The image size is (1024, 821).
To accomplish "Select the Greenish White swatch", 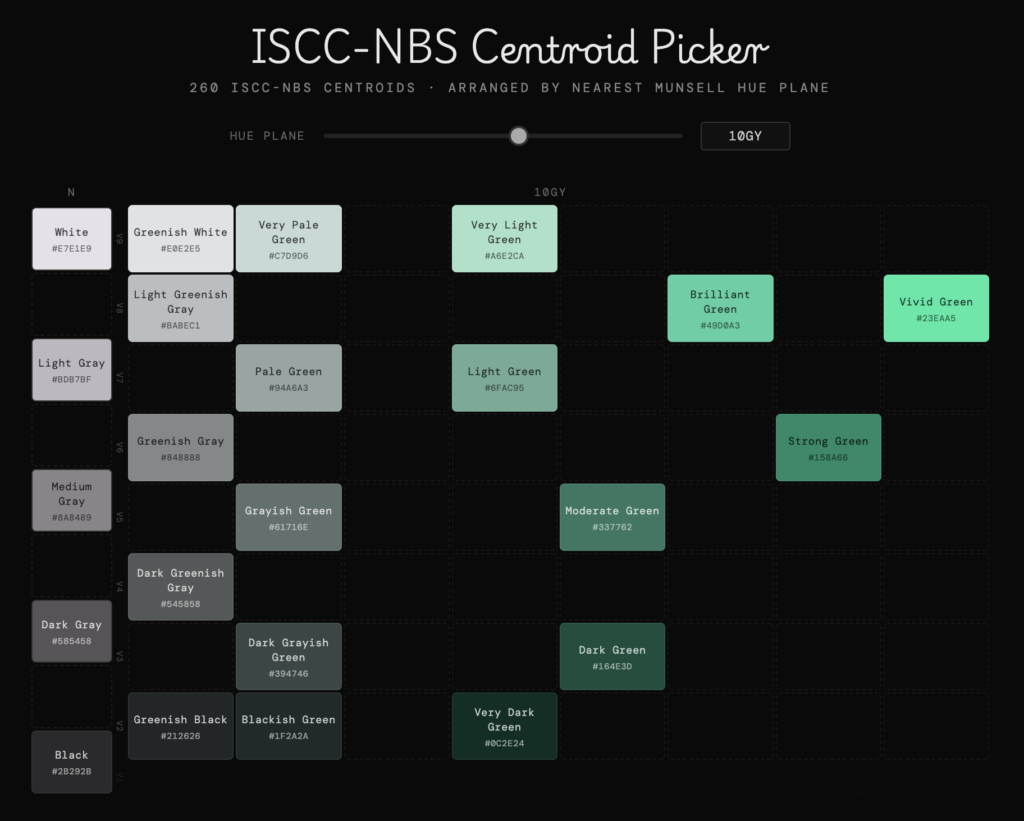I will (x=180, y=238).
